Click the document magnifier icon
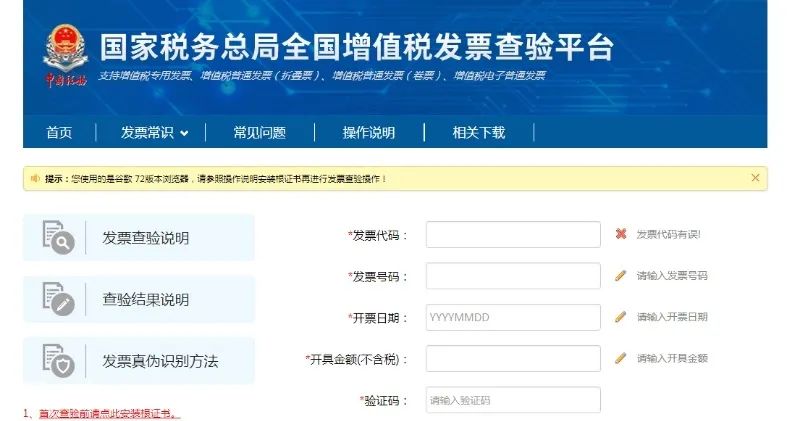Screen dimensions: 791x421 [59, 237]
